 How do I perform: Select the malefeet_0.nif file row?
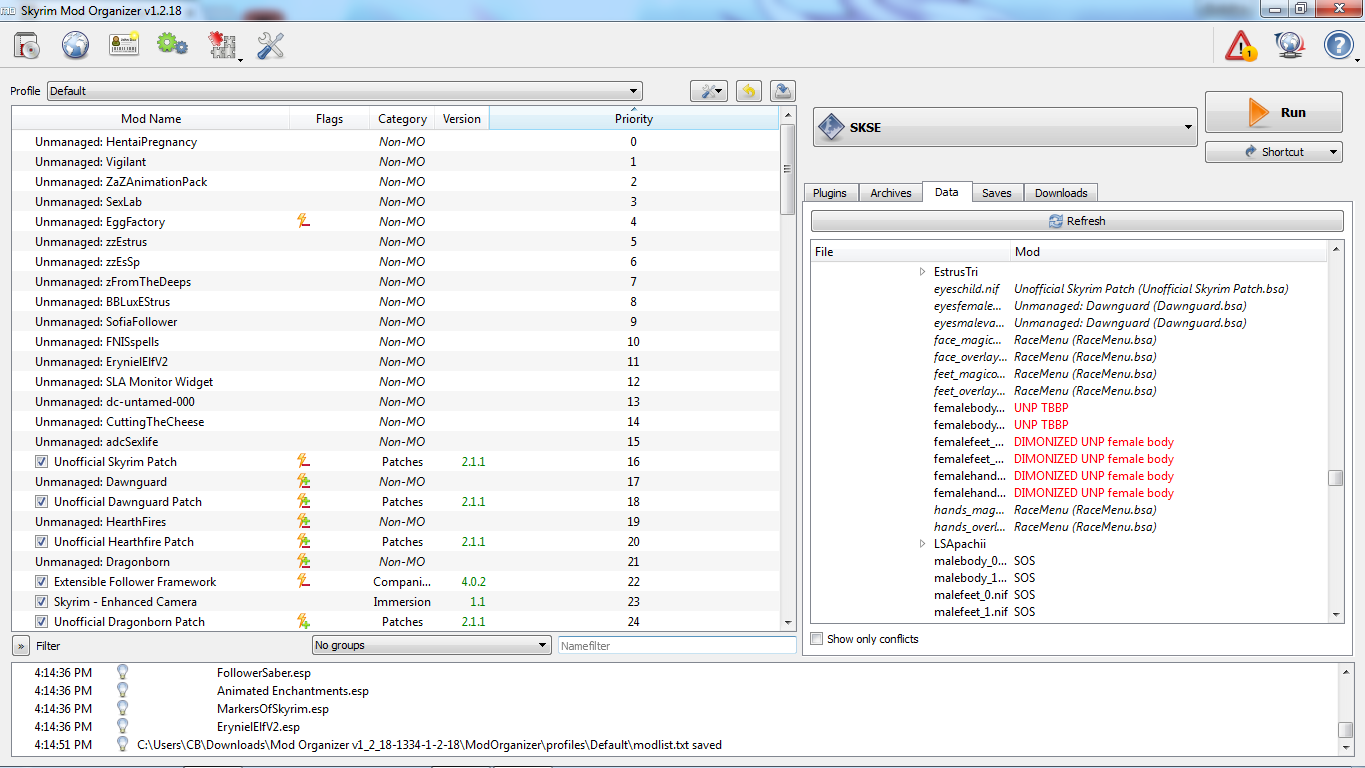tap(1070, 595)
